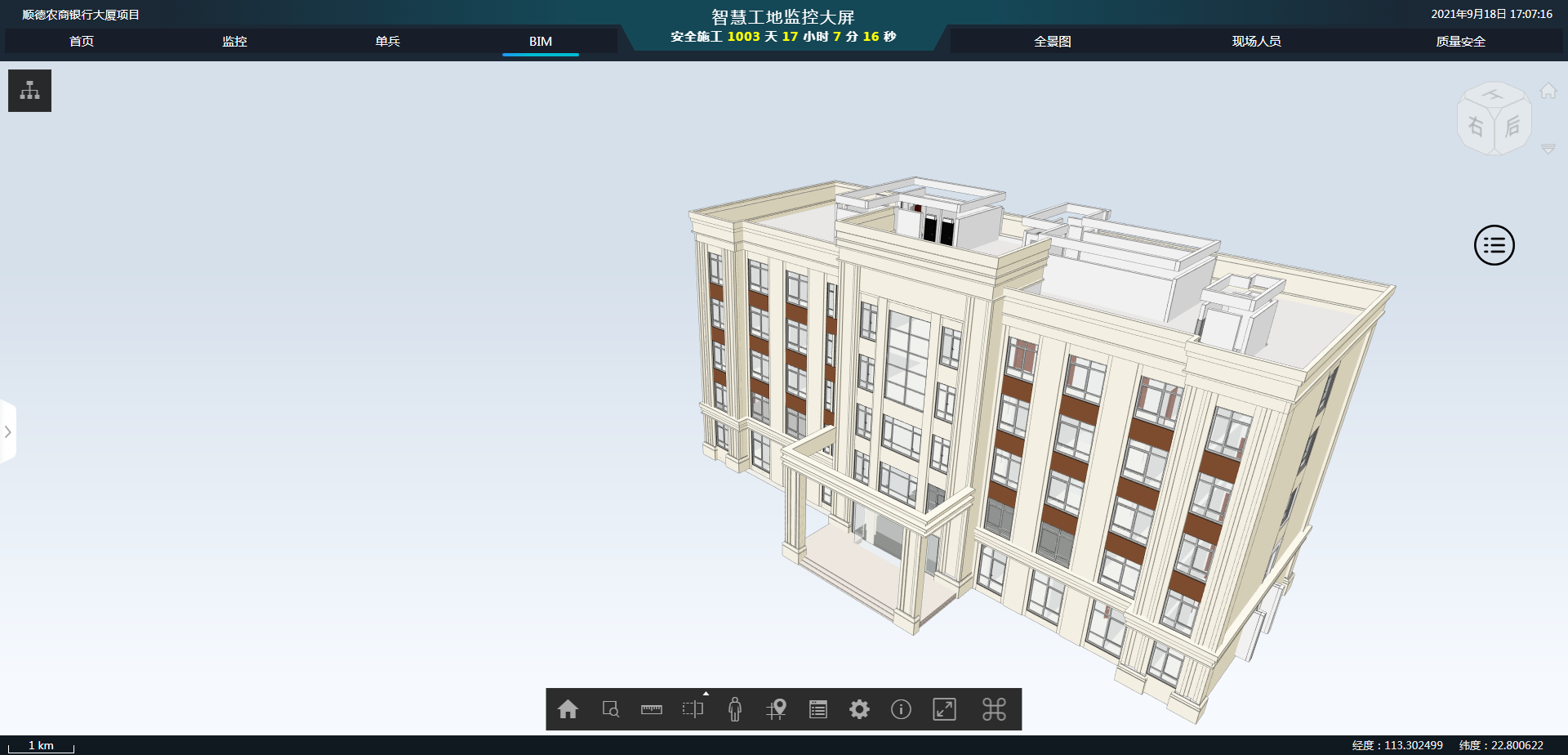The image size is (1568, 755).
Task: Open the circular list menu button
Action: pos(1494,245)
